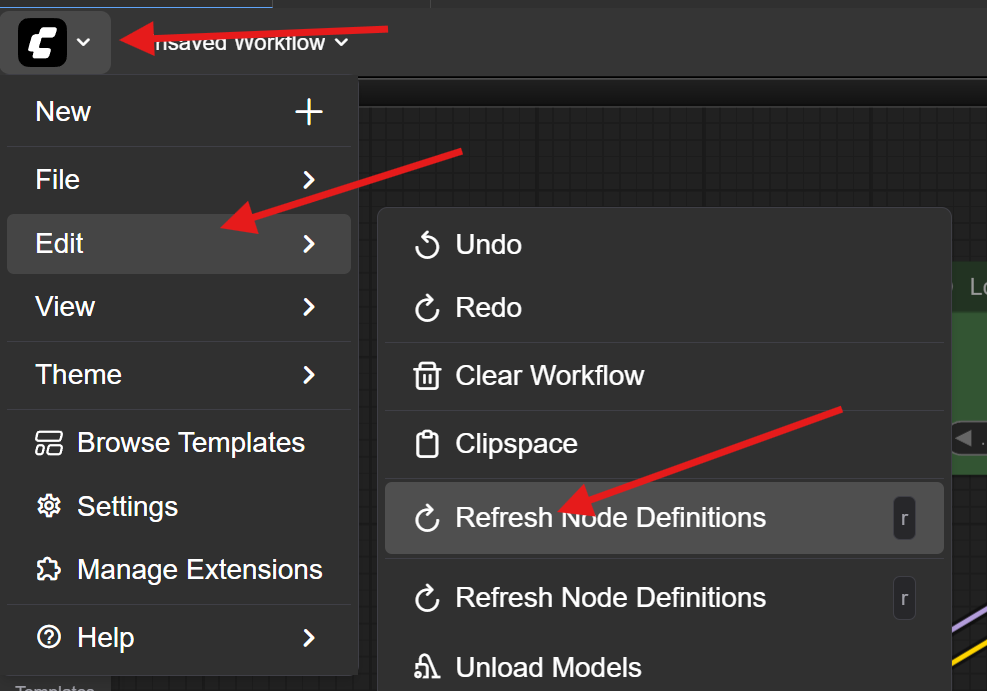Click the Browse Templates layout icon
The image size is (987, 691).
[48, 443]
